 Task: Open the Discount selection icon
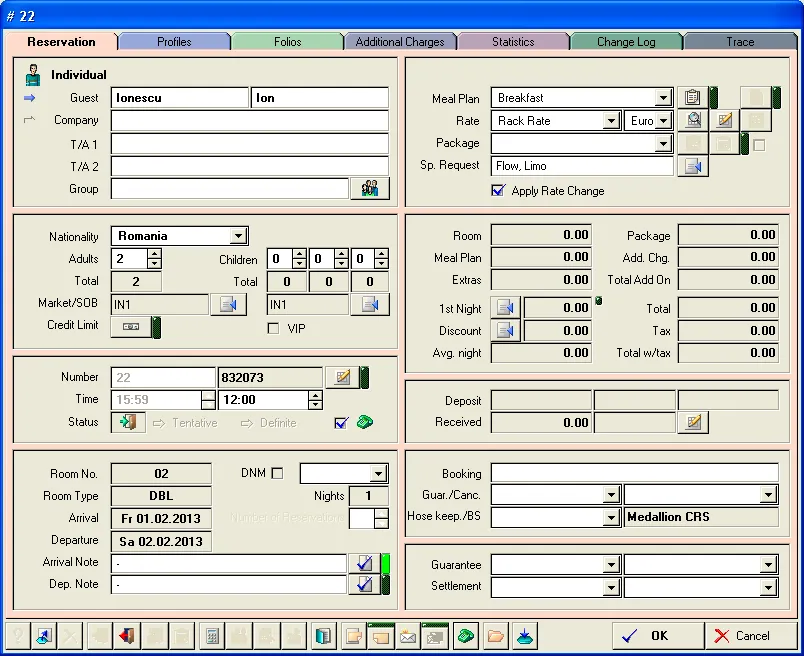click(x=506, y=330)
